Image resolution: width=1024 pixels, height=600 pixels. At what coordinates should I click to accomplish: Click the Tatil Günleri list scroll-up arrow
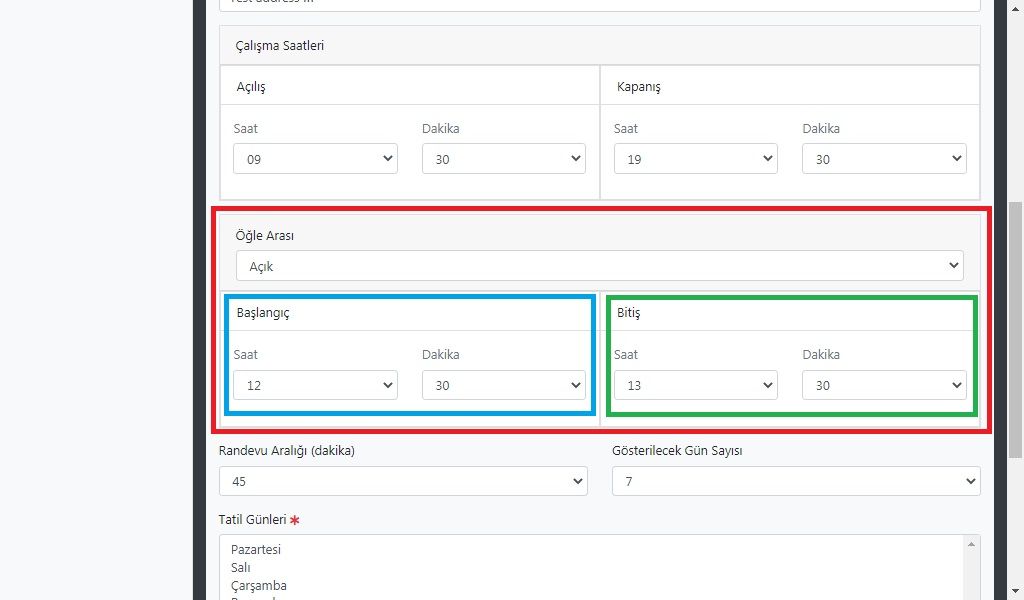pyautogui.click(x=970, y=544)
